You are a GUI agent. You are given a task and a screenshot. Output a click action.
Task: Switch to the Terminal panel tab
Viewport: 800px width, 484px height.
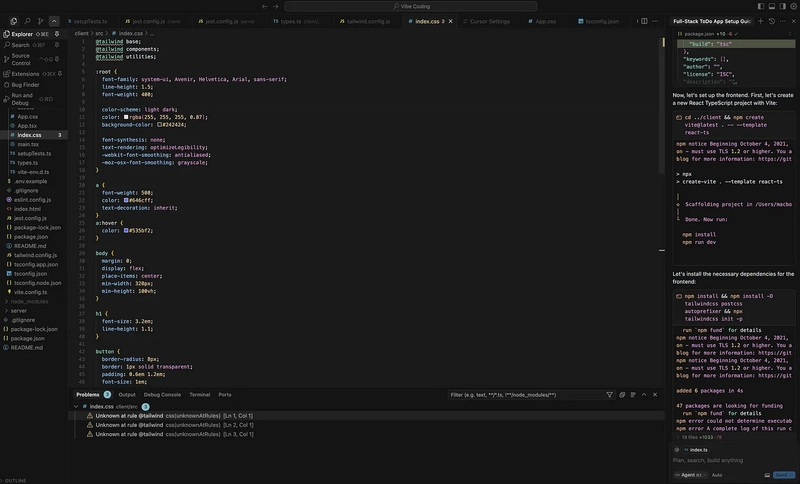click(x=199, y=395)
